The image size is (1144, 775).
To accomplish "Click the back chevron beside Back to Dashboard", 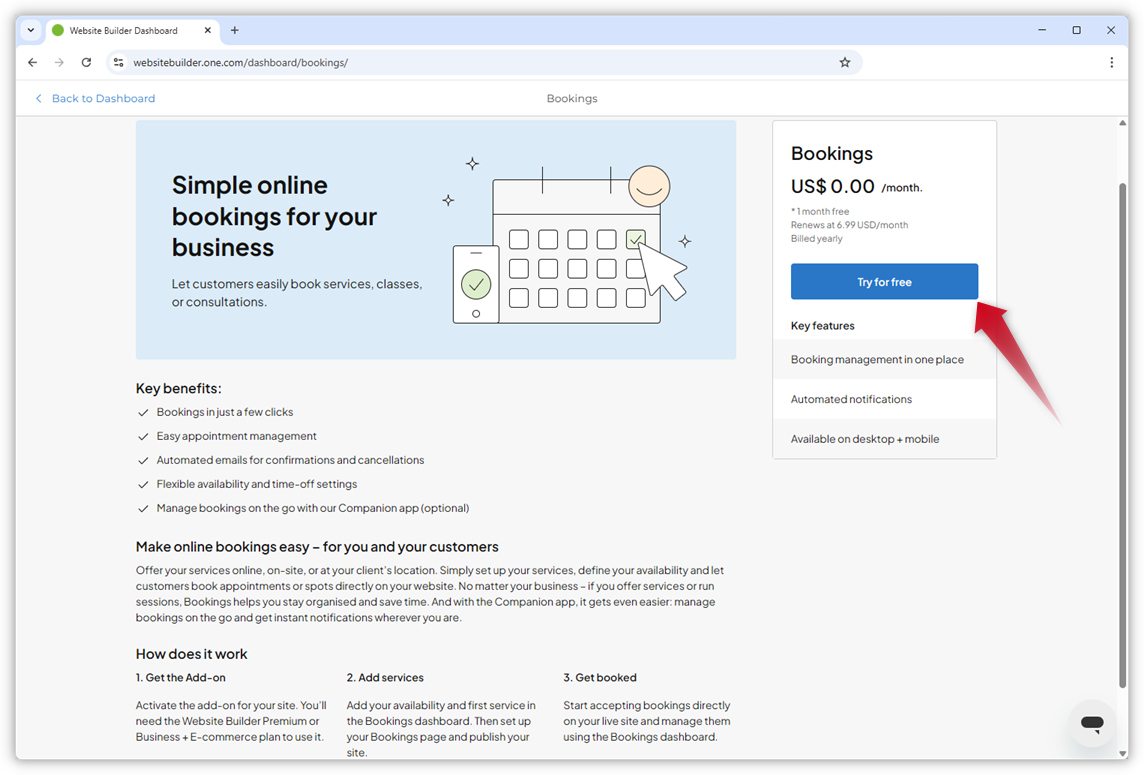I will (38, 98).
